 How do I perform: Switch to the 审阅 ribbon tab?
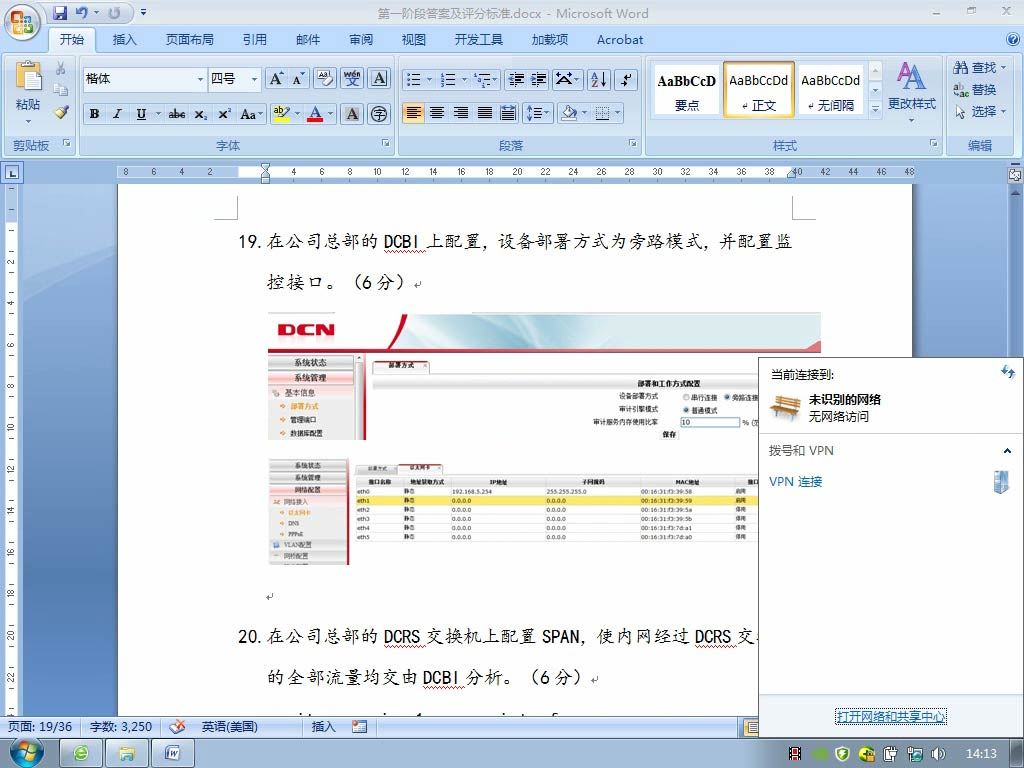[x=360, y=40]
